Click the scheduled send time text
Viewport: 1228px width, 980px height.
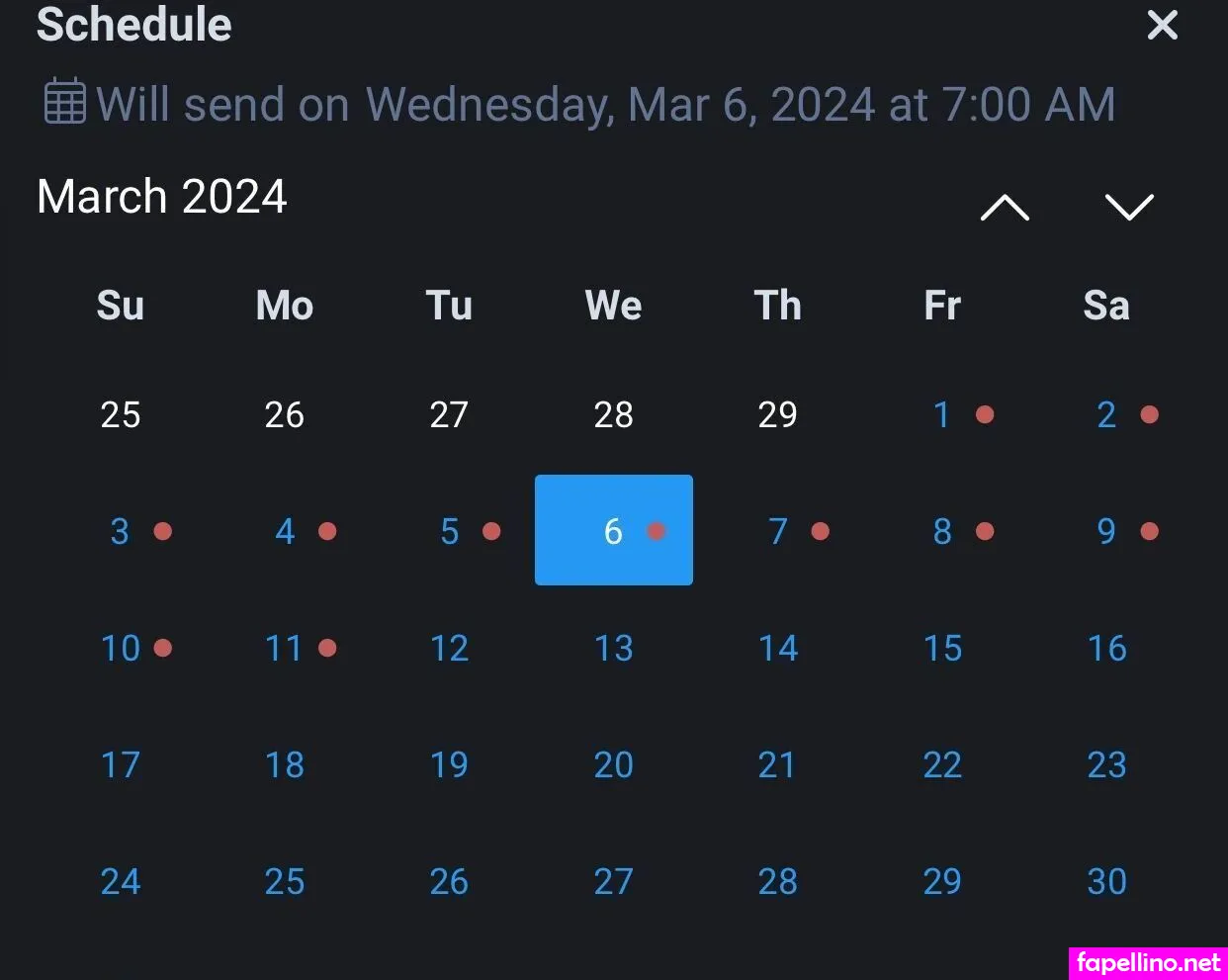[605, 104]
